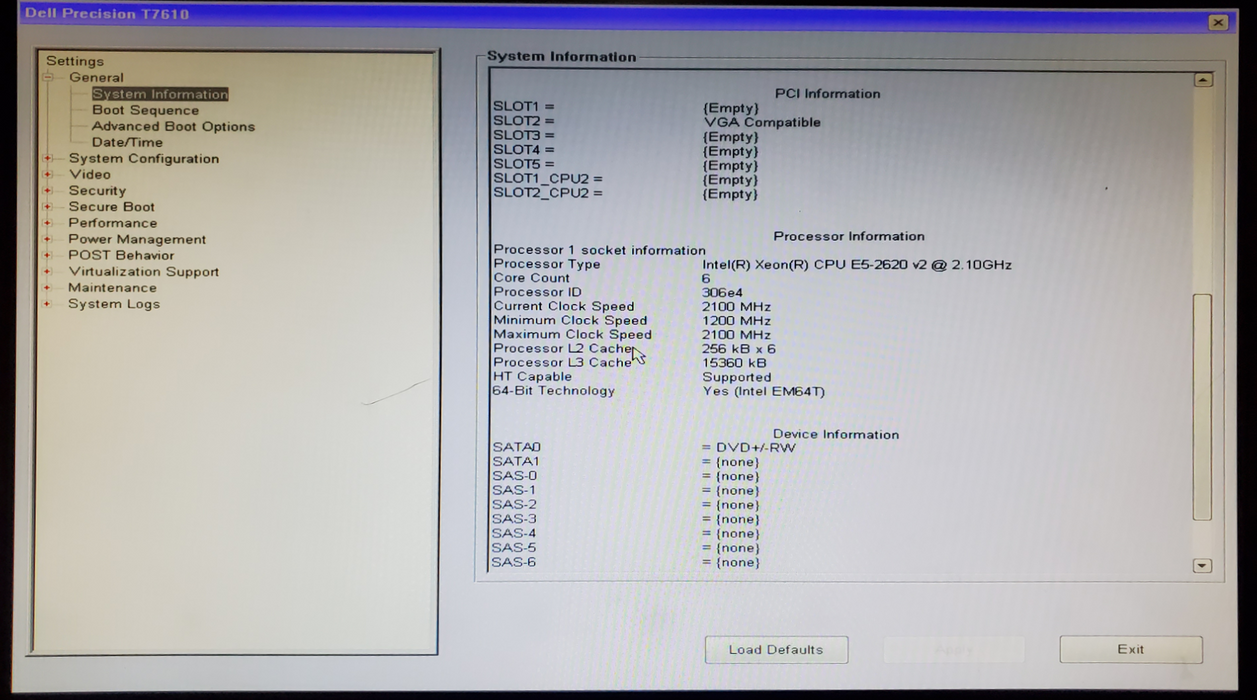Expand the System Configuration tree node
This screenshot has width=1257, height=700.
click(48, 159)
